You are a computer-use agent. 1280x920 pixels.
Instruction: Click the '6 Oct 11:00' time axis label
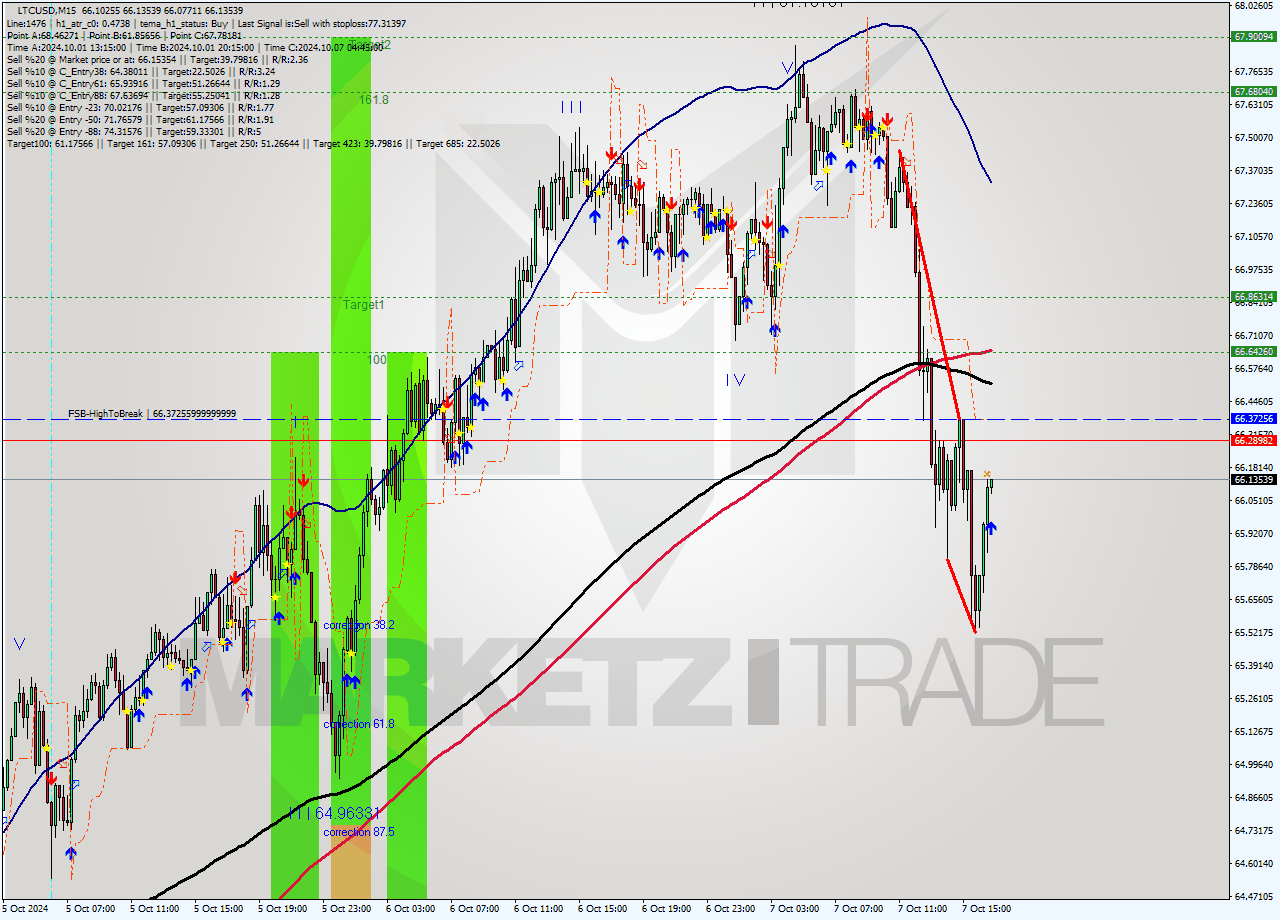tap(539, 909)
